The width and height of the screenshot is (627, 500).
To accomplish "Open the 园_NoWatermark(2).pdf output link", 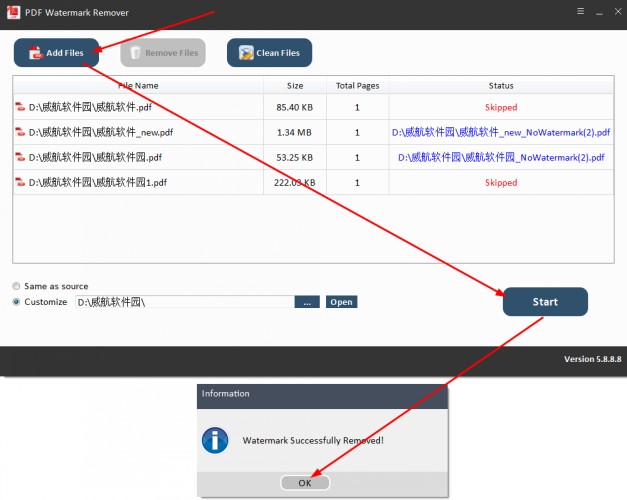I will (x=501, y=157).
